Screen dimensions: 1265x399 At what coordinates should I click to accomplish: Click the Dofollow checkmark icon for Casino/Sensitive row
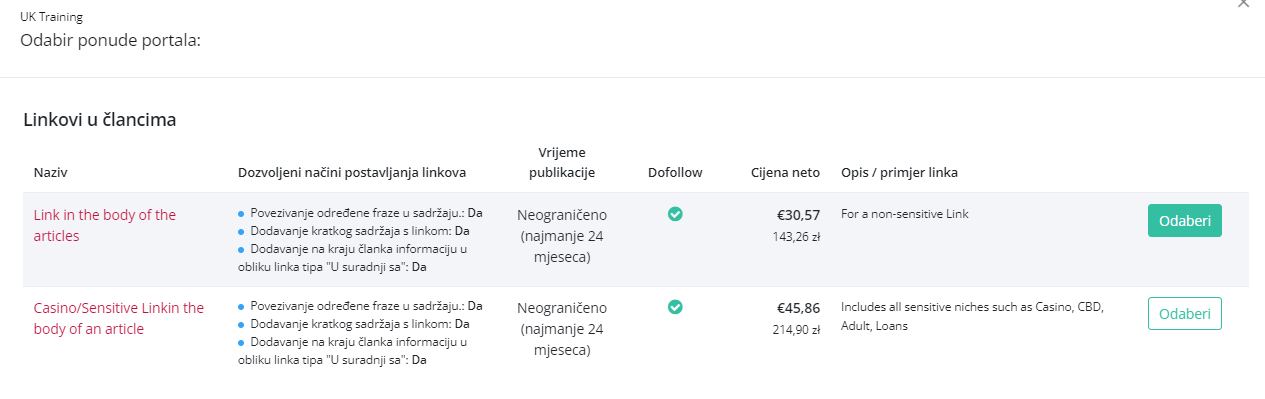point(675,307)
